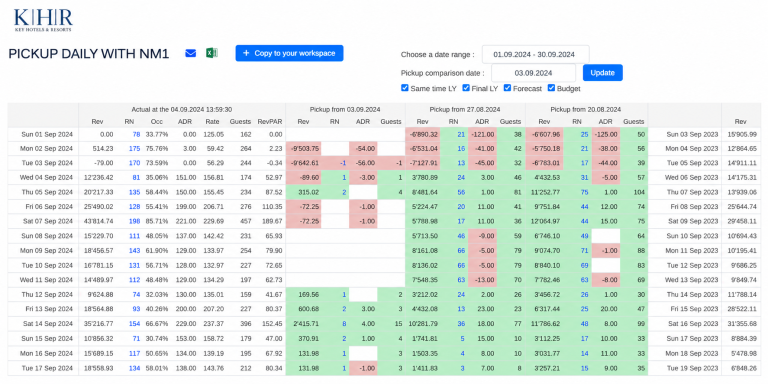Toggle Forecast checkbox

[507, 88]
